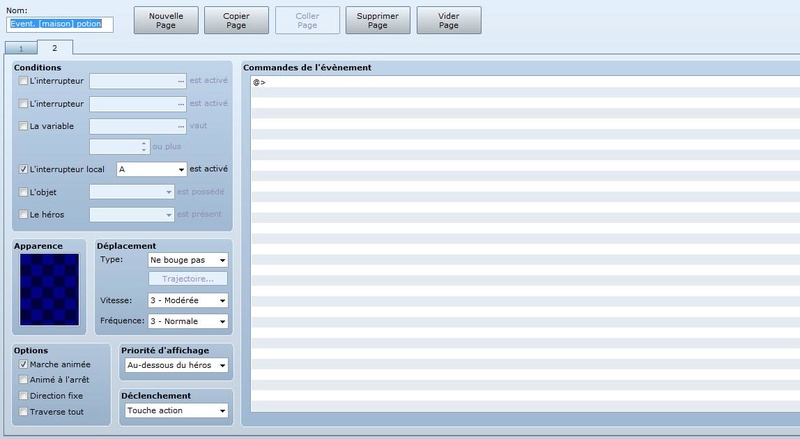
Task: Open the Fréquence dropdown
Action: 188,321
